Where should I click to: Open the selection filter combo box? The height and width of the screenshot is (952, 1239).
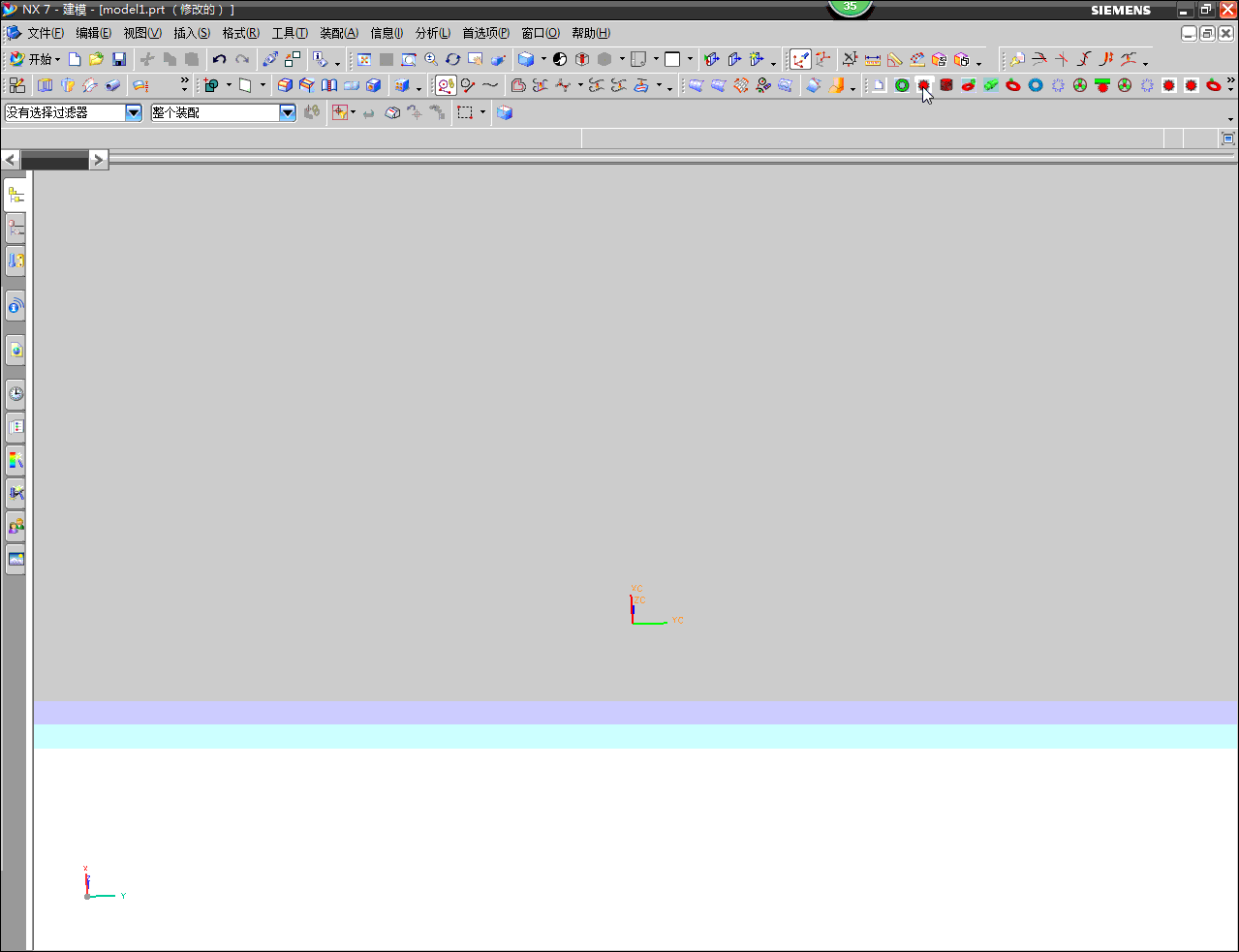(74, 112)
